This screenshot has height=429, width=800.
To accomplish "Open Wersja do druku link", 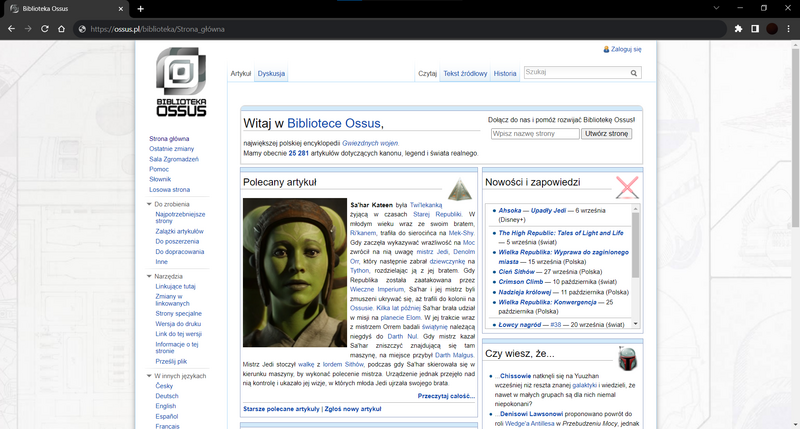I will (178, 324).
